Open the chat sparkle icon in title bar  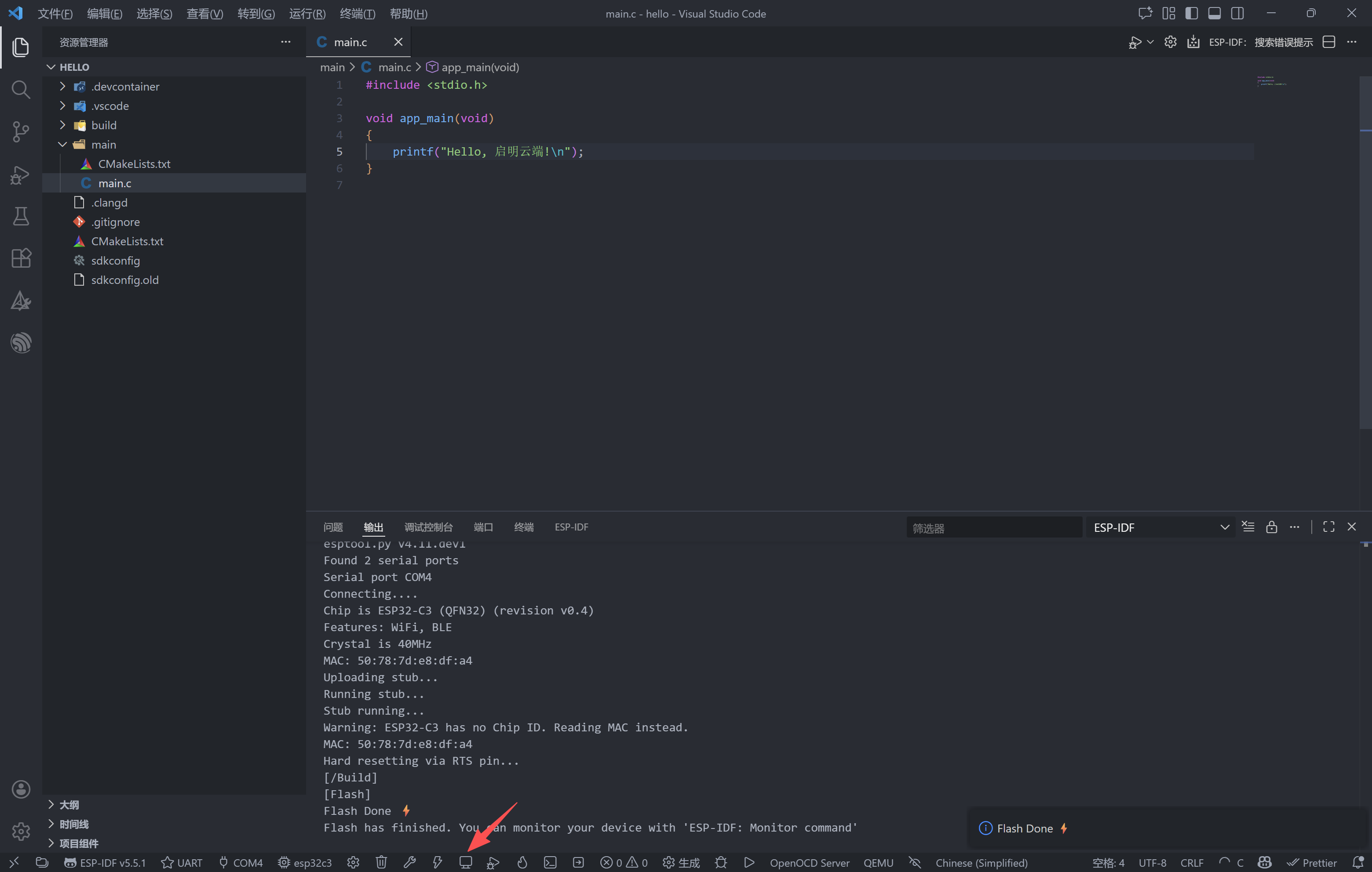[1145, 13]
